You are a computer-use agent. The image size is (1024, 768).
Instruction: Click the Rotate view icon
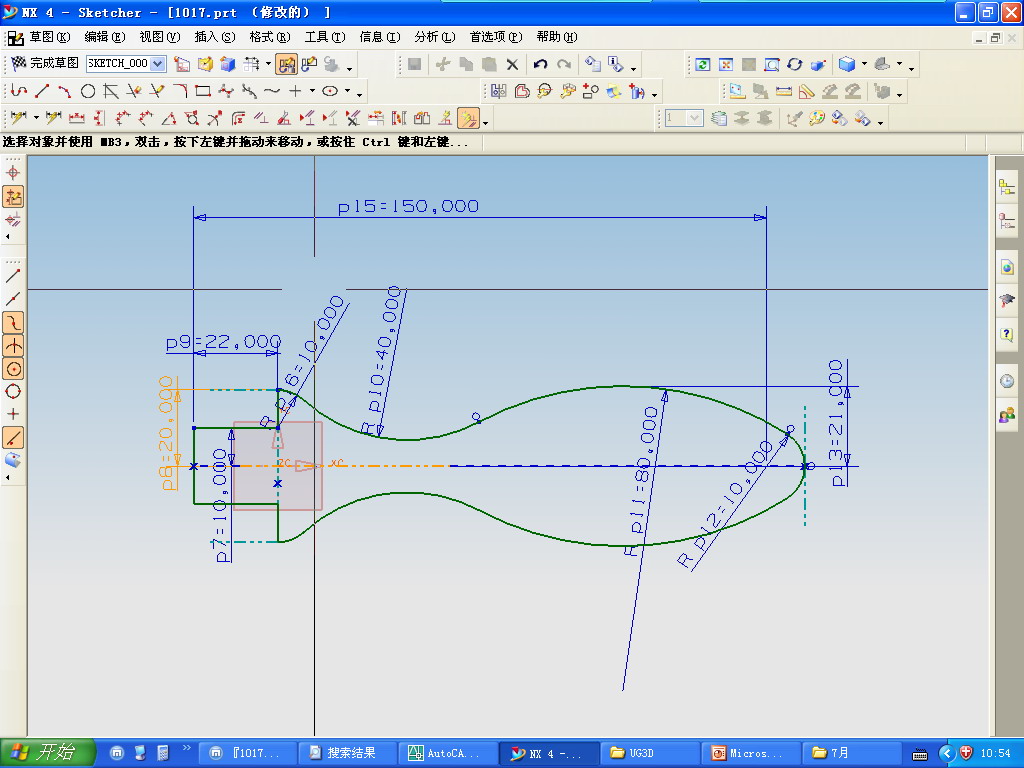click(x=795, y=64)
